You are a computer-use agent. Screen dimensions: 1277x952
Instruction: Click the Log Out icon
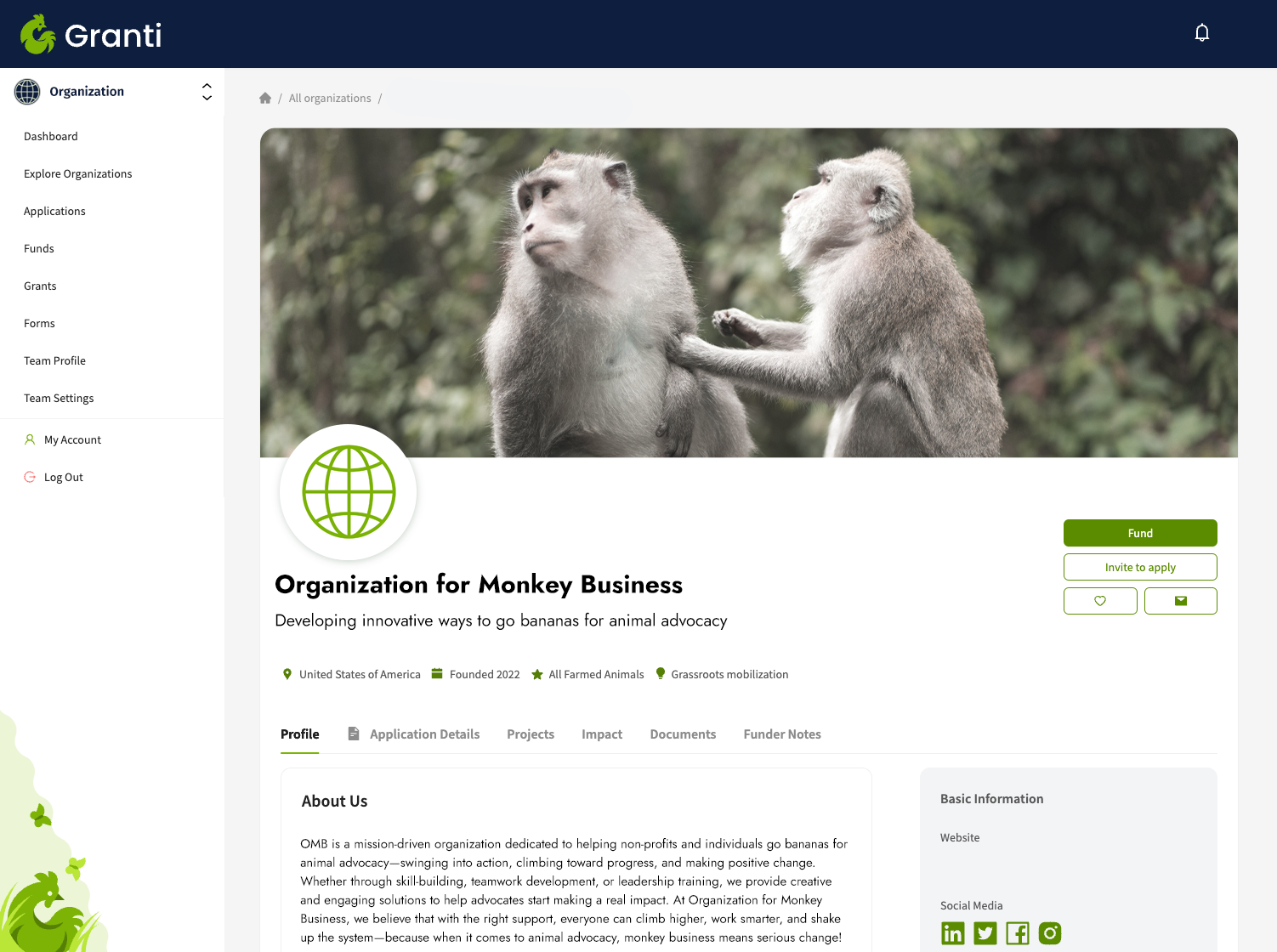(x=30, y=477)
